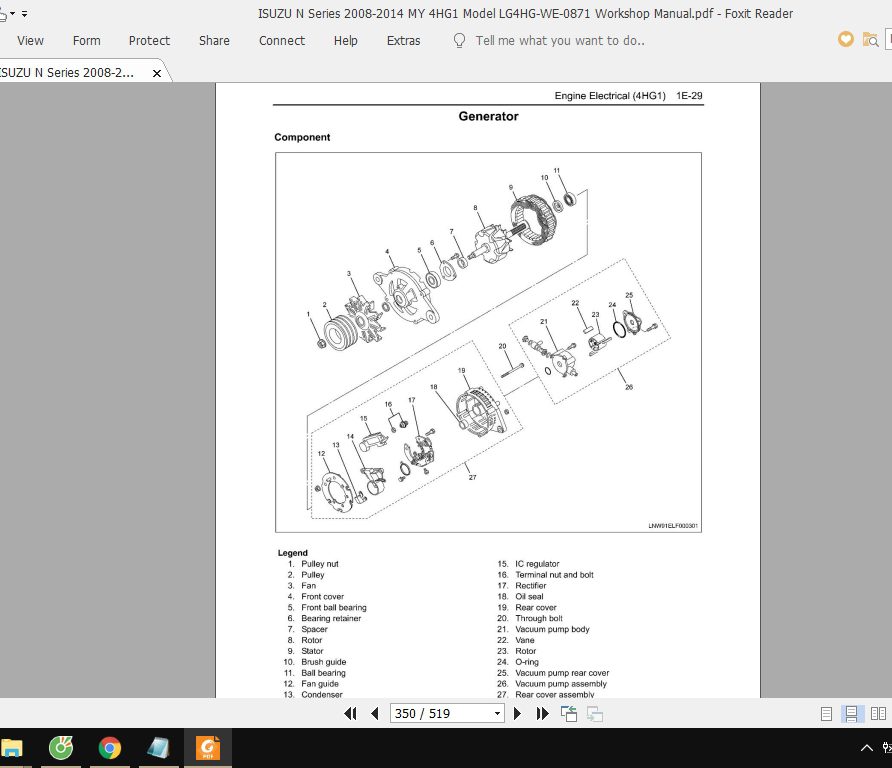Click the orange heart icon in ribbon bar
Viewport: 892px width, 768px height.
pyautogui.click(x=845, y=39)
